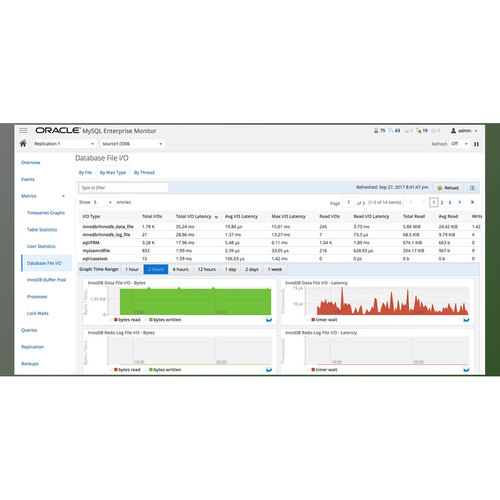Go to the next results page arrow
The width and height of the screenshot is (500, 500).
460,202
